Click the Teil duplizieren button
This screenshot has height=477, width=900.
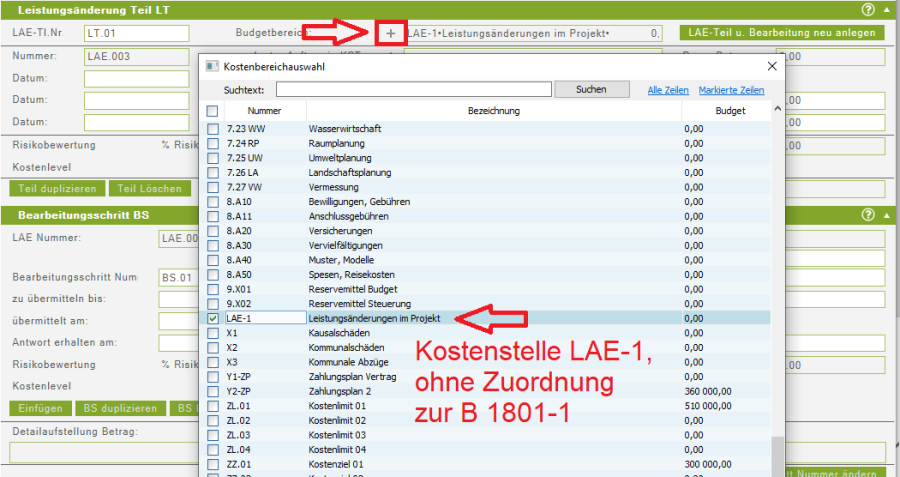57,188
